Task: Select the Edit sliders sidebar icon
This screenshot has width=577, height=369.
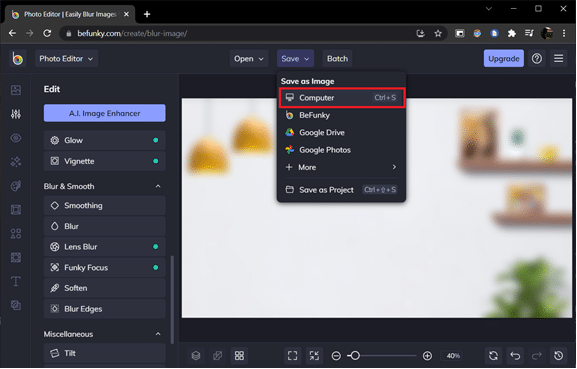Action: (x=16, y=114)
